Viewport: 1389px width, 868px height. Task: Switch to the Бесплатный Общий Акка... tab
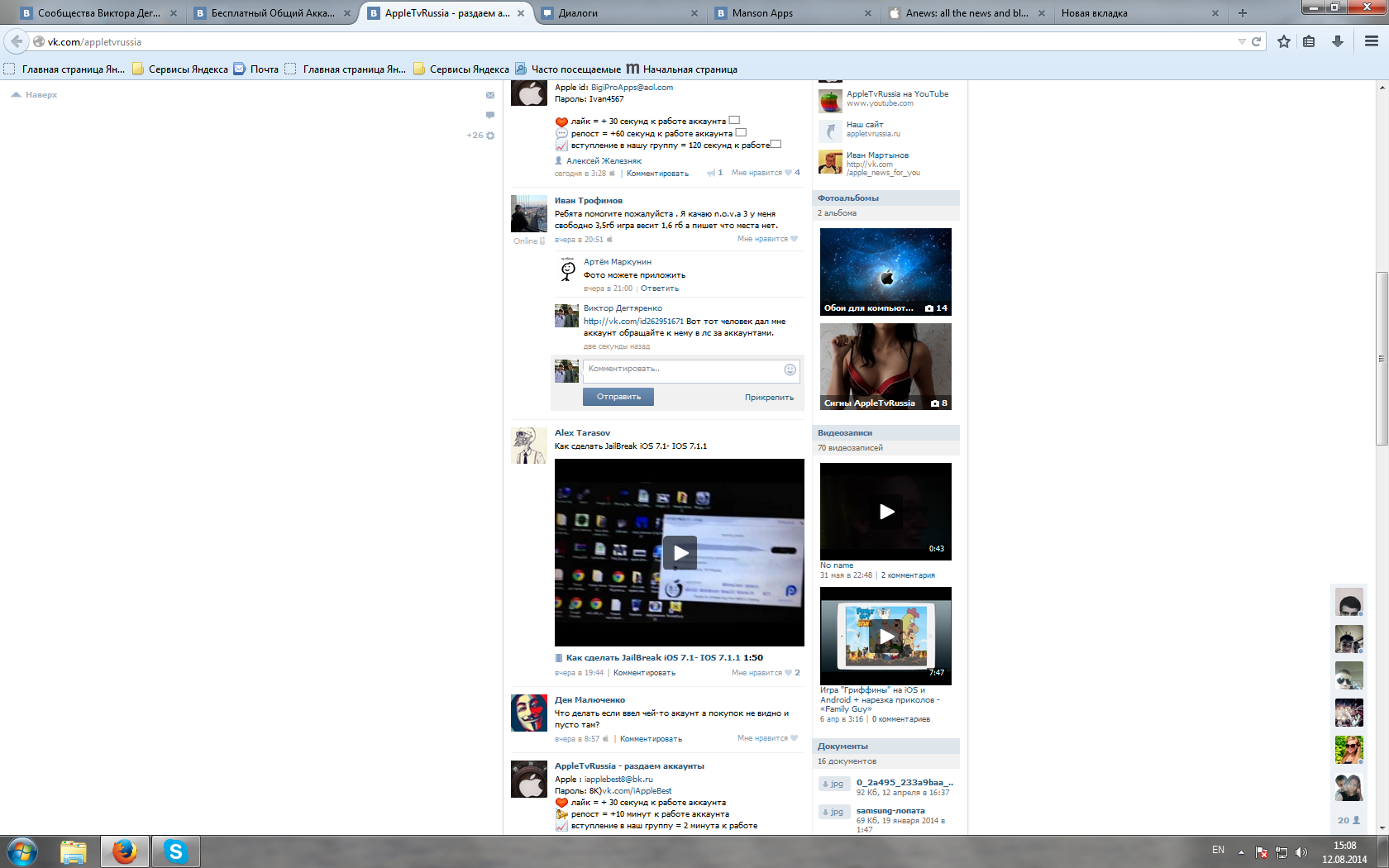[x=273, y=13]
